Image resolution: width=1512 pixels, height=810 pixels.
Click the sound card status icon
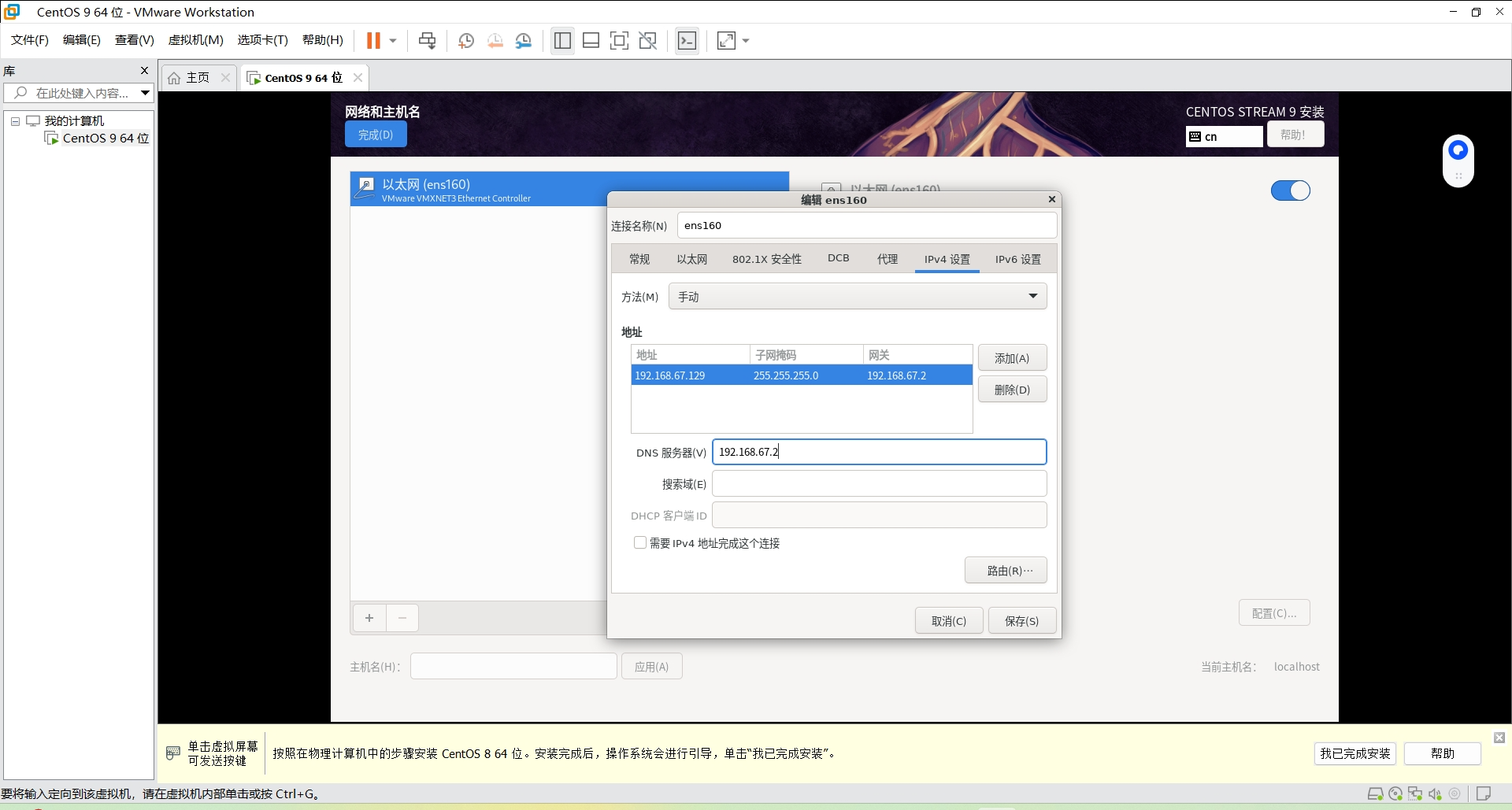1435,793
